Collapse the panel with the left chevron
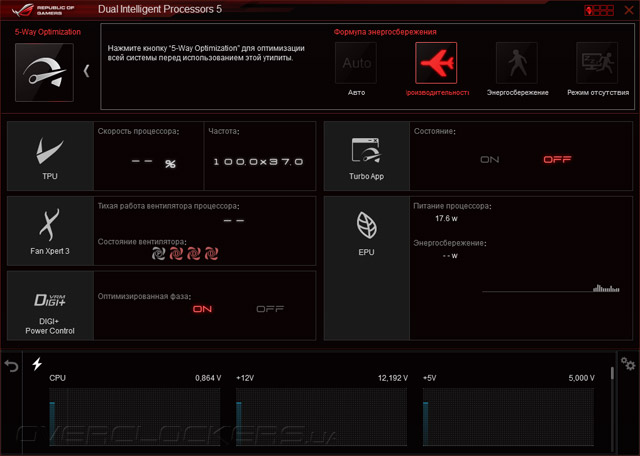640x456 pixels. point(86,71)
